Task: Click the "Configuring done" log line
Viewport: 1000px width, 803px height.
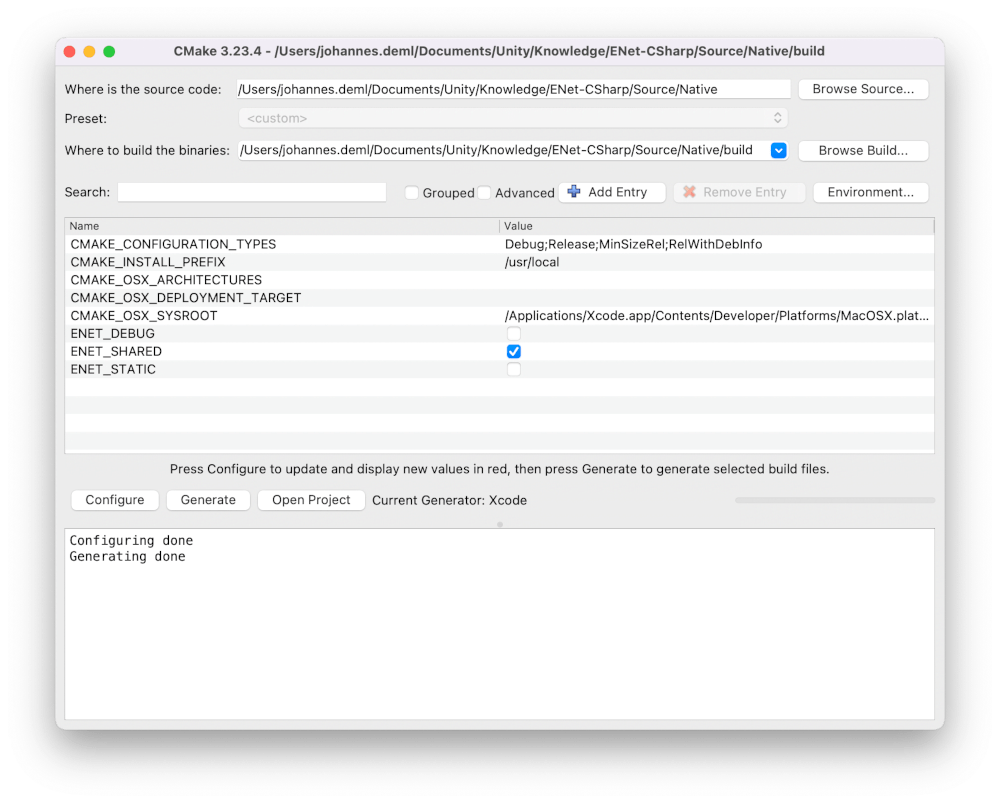Action: point(131,540)
